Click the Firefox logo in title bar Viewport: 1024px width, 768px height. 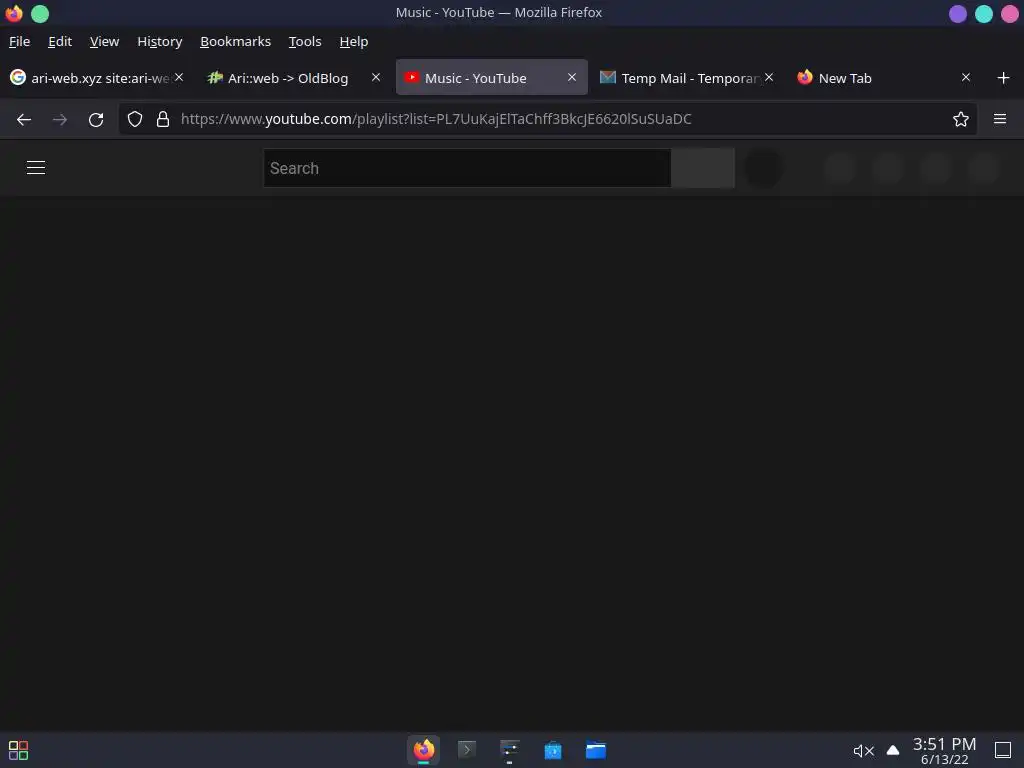14,14
